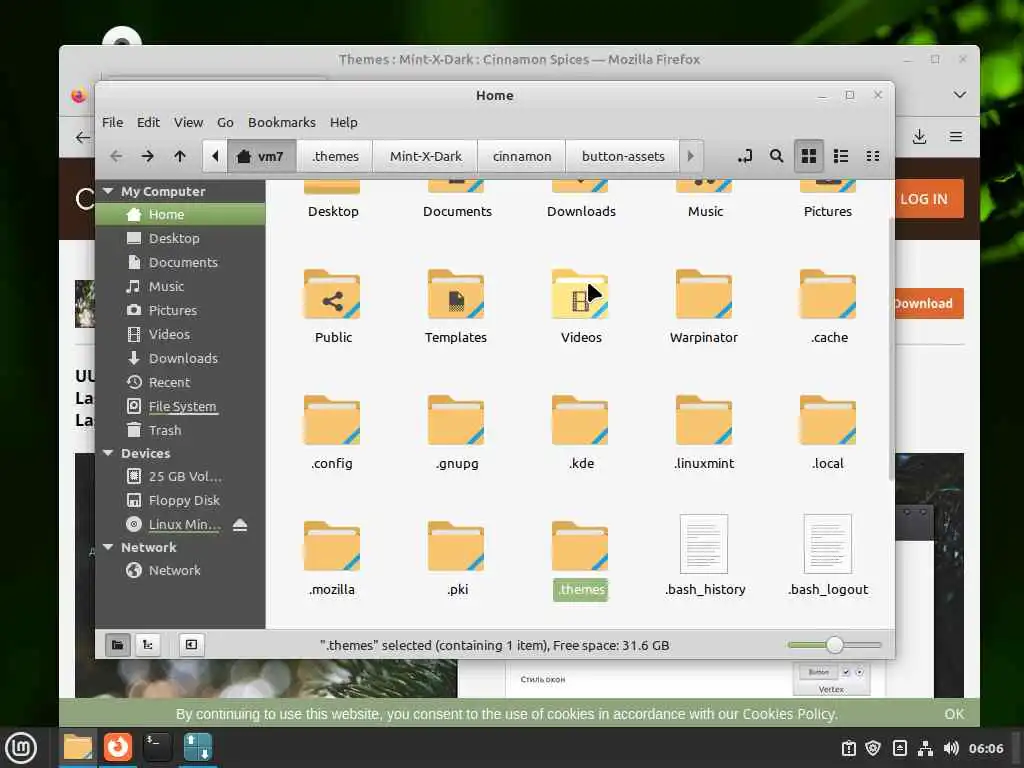The image size is (1024, 768).
Task: Select the .bash_history file icon
Action: point(704,544)
